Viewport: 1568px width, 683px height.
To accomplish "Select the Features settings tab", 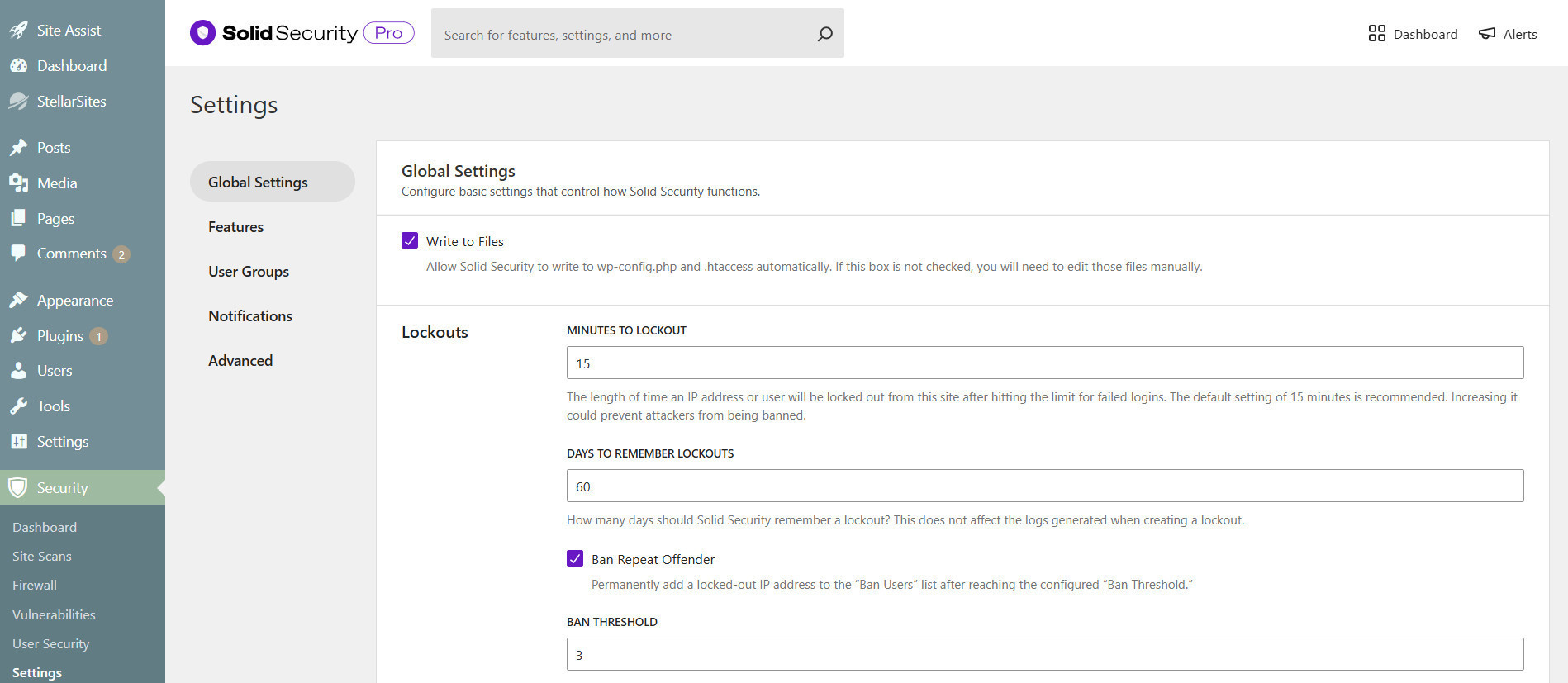I will point(235,227).
